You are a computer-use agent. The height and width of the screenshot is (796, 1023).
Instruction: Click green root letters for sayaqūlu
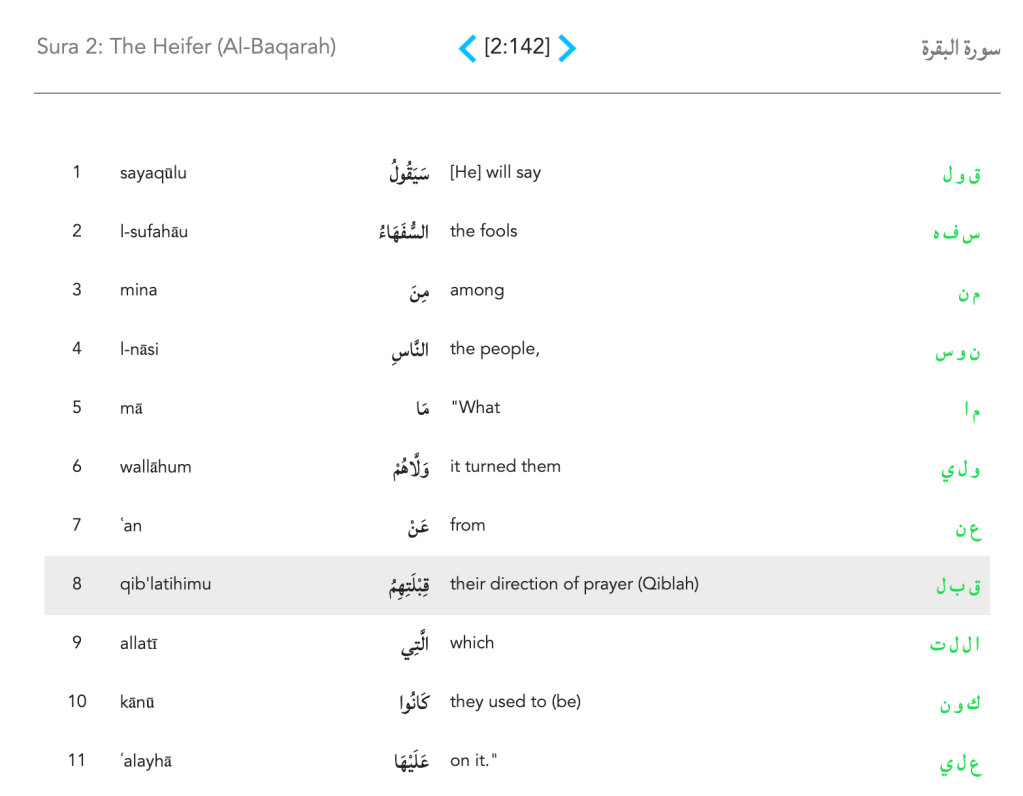(x=961, y=175)
